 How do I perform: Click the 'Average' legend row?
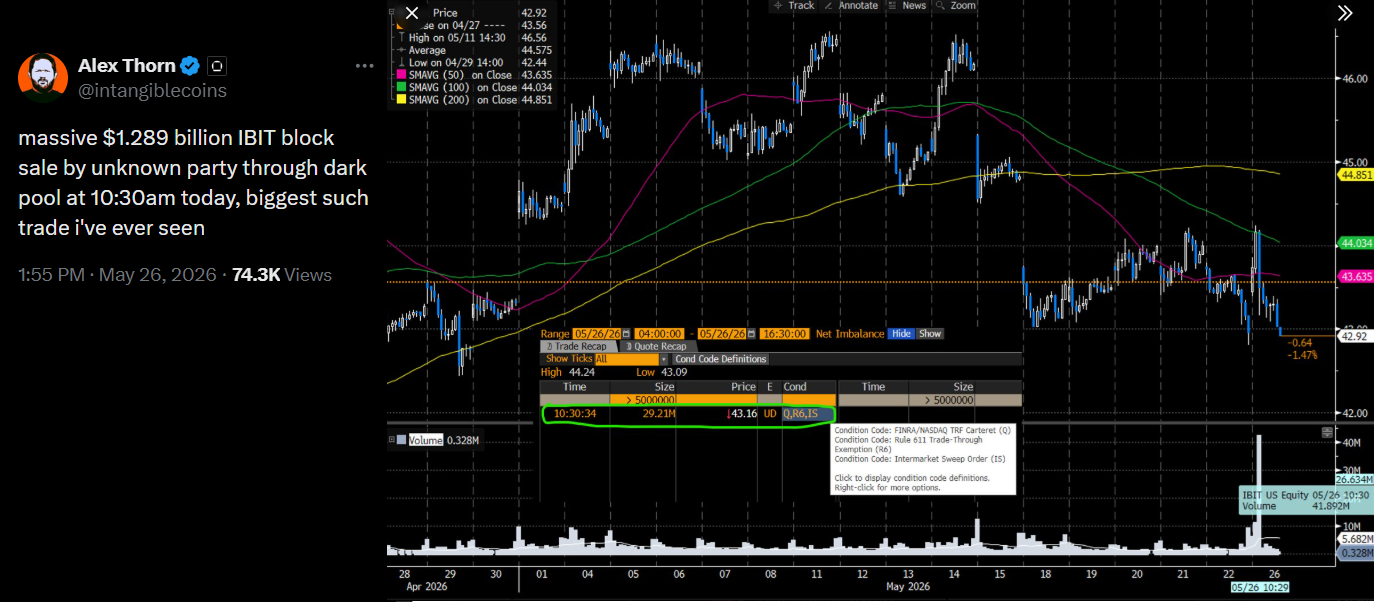pyautogui.click(x=474, y=50)
